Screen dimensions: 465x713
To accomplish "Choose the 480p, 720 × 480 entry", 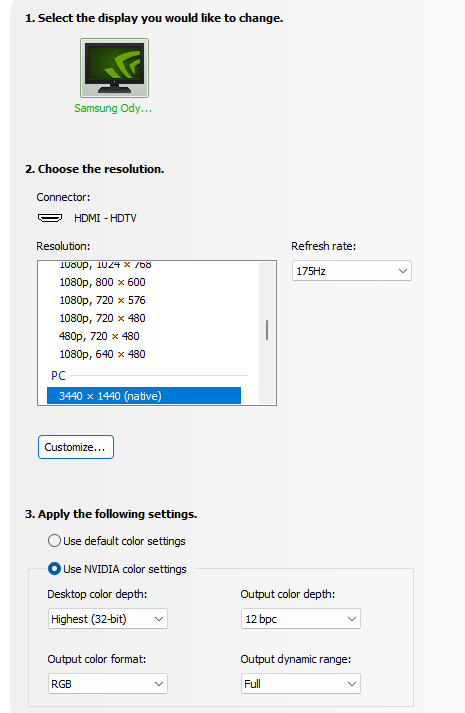I will coord(99,336).
